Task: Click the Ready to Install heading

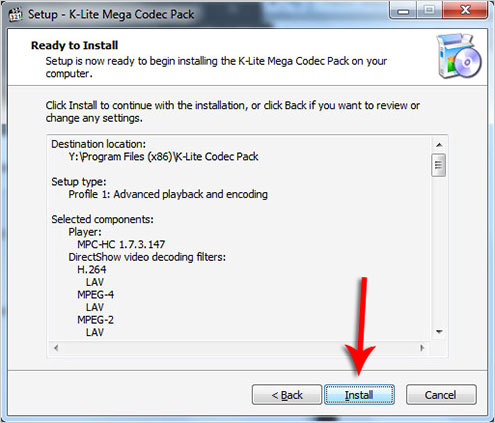Action: 74,45
